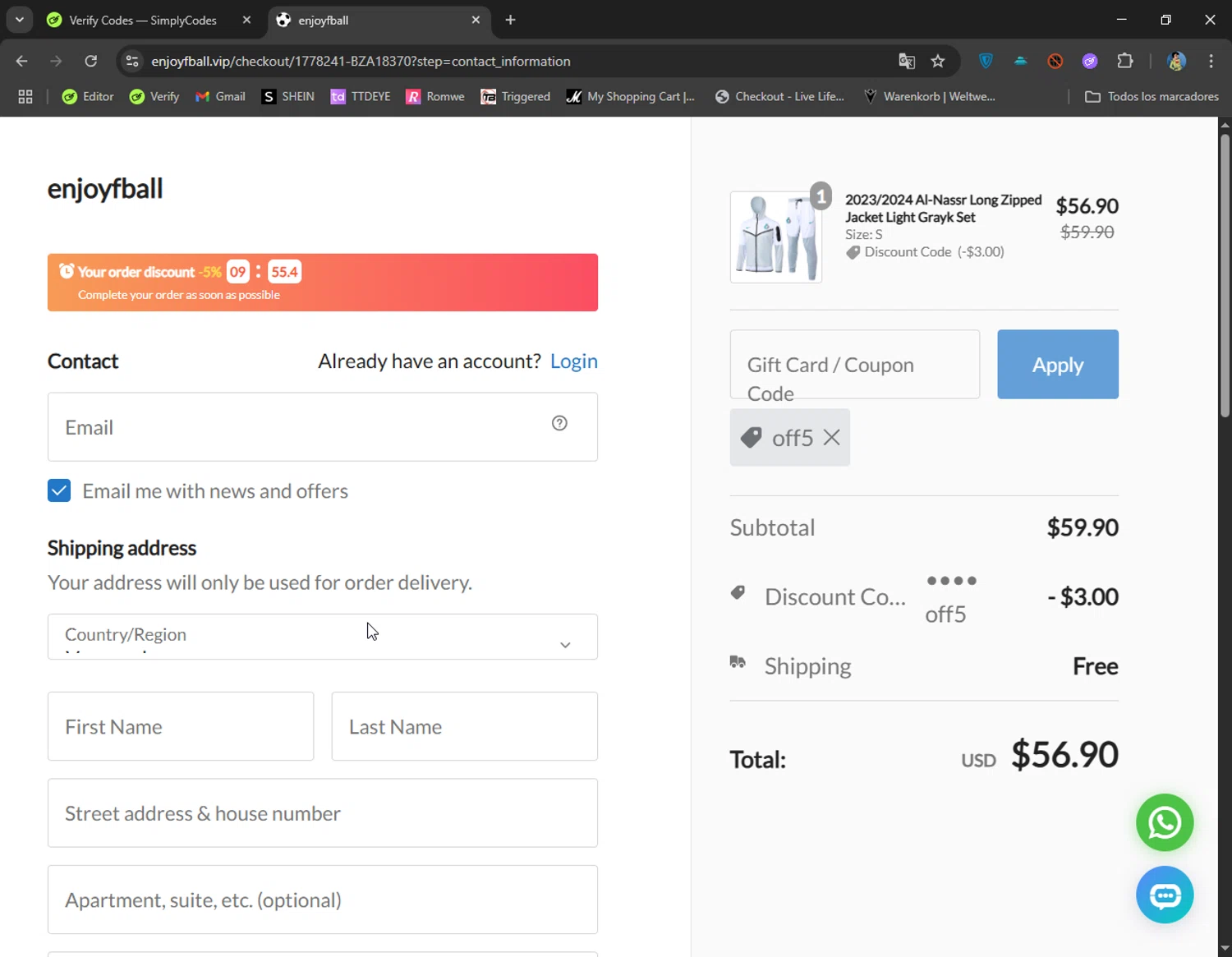Open the Bitwarden shield extension icon
1232x957 pixels.
986,61
